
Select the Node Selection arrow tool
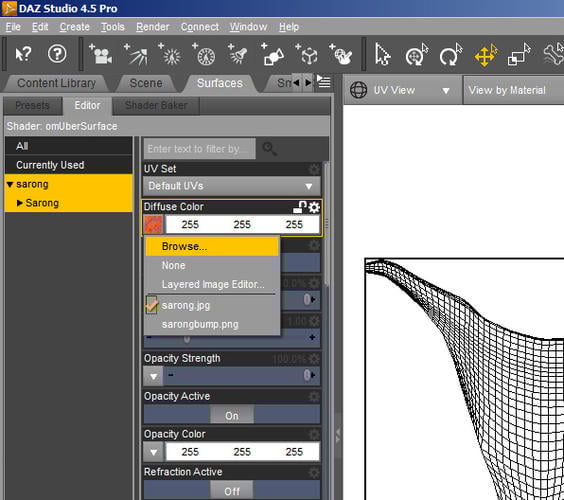coord(382,55)
